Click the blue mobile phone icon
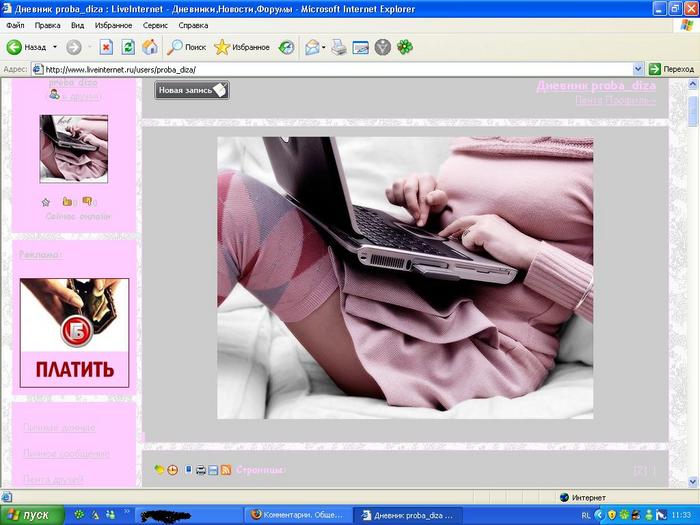Screen dimensions: 700x525 (188, 469)
